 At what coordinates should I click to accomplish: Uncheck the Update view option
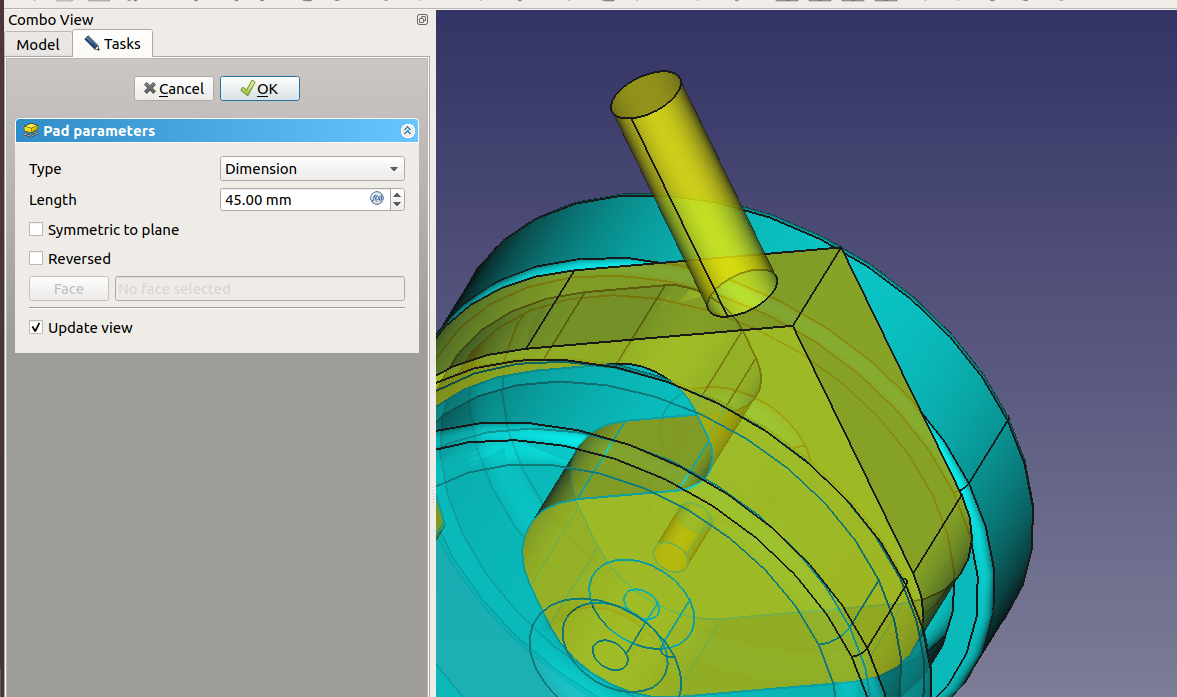pyautogui.click(x=37, y=328)
